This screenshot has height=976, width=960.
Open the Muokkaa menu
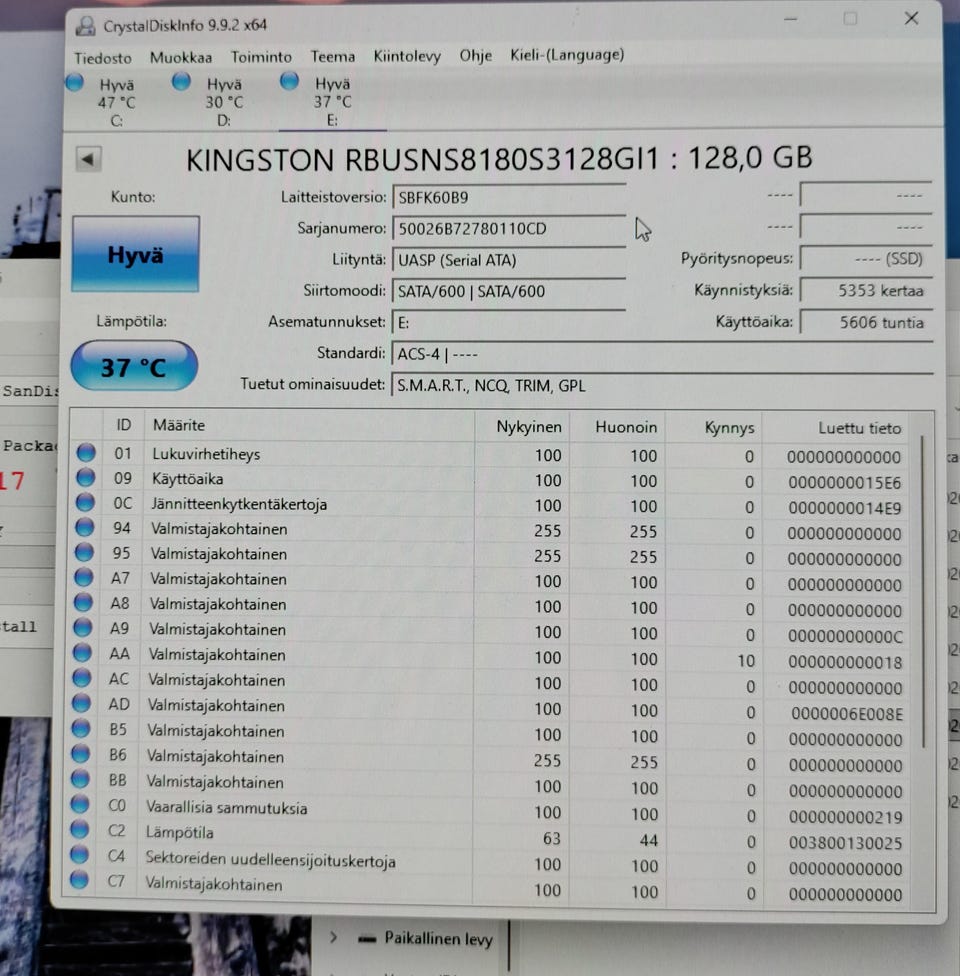[181, 57]
